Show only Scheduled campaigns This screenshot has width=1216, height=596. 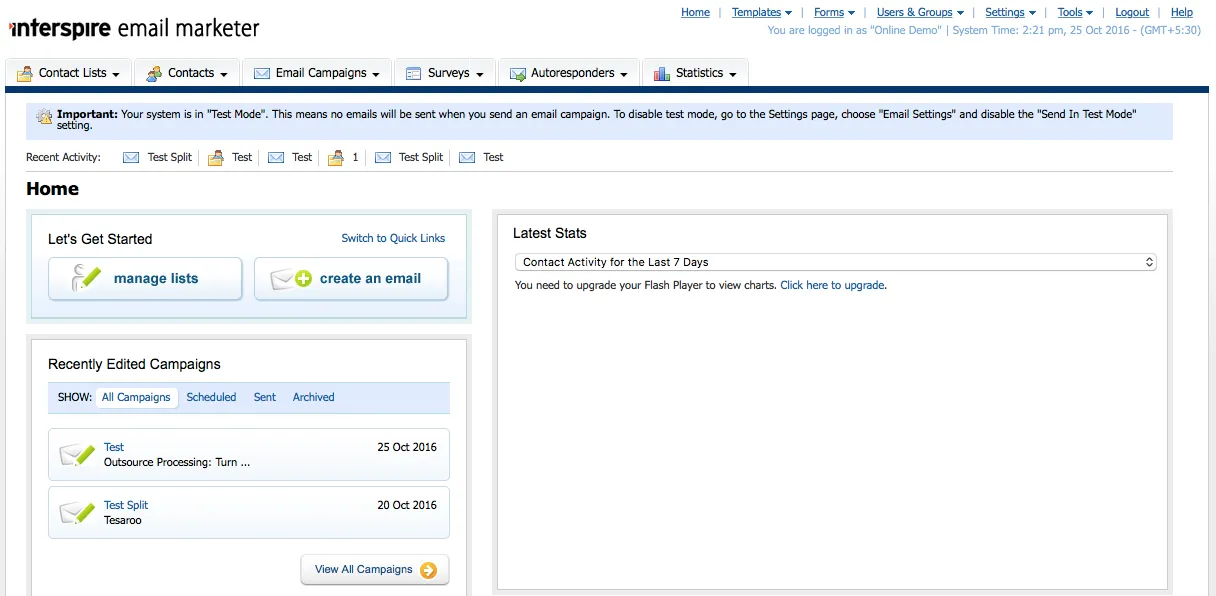tap(211, 397)
